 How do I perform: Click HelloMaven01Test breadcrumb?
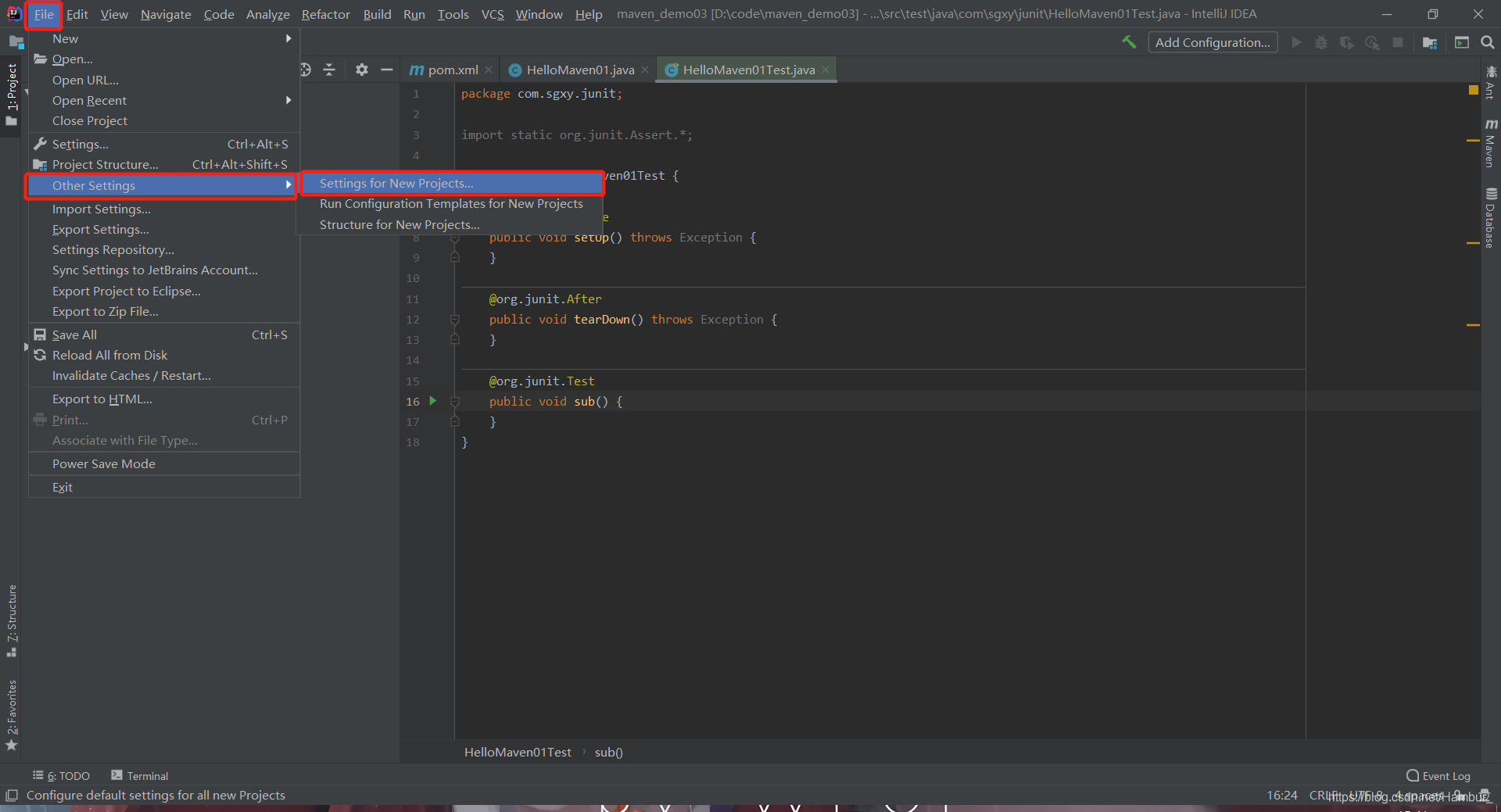518,752
